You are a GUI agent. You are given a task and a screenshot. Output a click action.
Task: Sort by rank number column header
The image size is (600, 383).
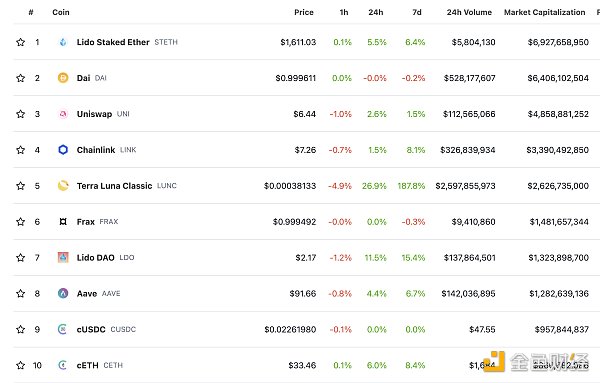[x=31, y=12]
